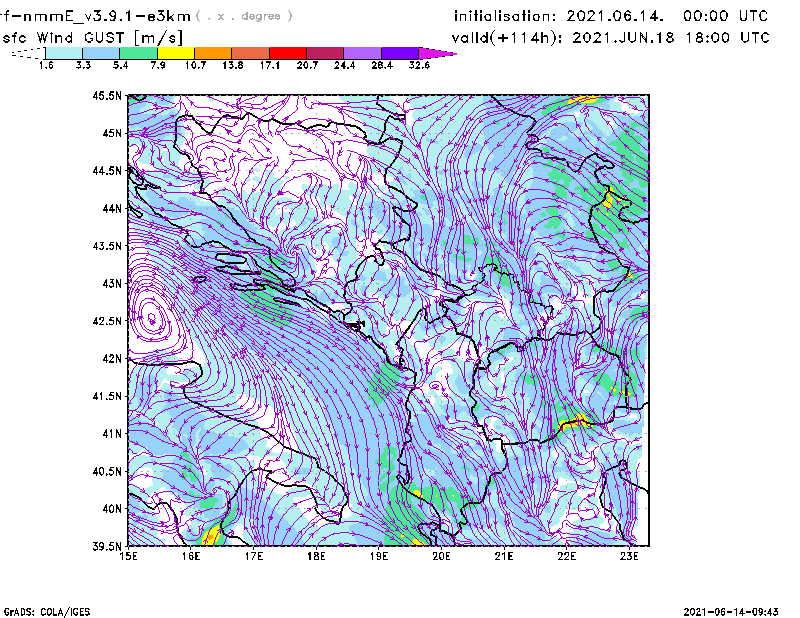Click the 43N latitude label

pyautogui.click(x=112, y=283)
